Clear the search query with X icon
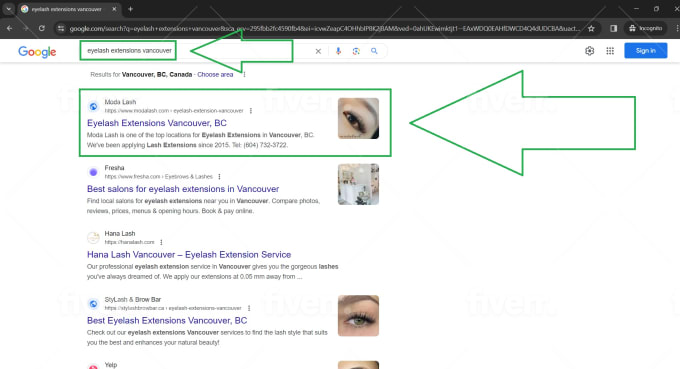This screenshot has width=680, height=369. (318, 51)
